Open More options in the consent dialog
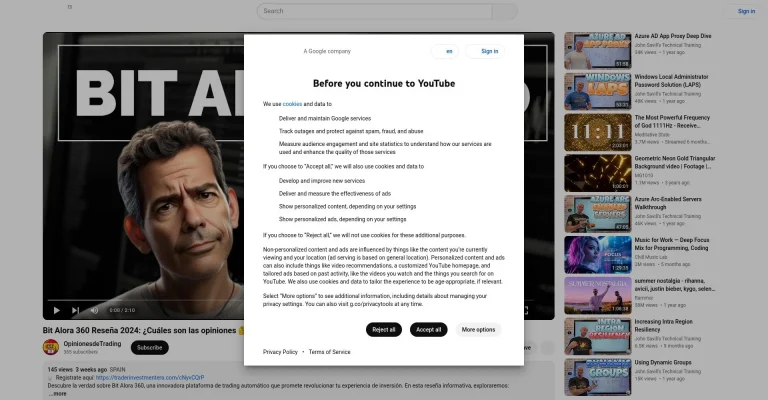Viewport: 768px width, 400px height. click(478, 329)
